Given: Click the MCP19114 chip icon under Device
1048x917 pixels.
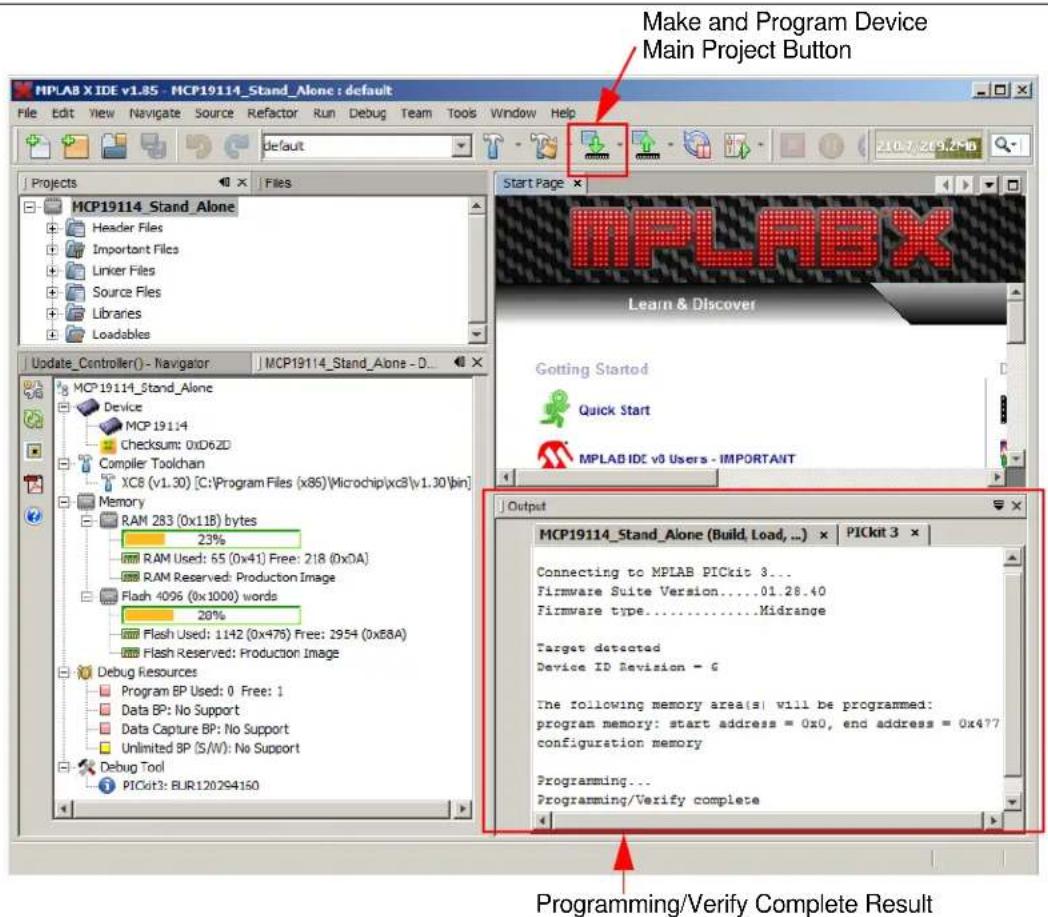Looking at the screenshot, I should click(110, 426).
